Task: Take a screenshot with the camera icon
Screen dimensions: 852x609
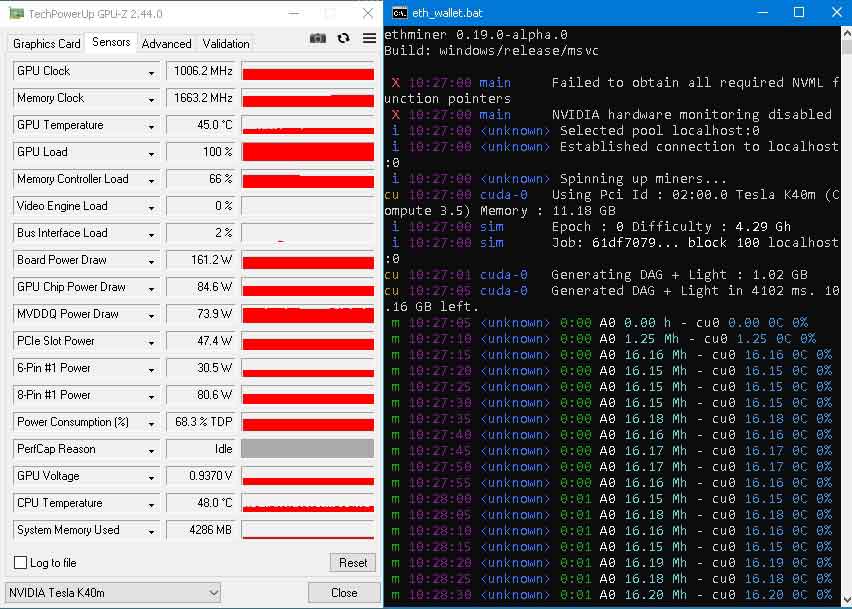Action: pyautogui.click(x=318, y=38)
